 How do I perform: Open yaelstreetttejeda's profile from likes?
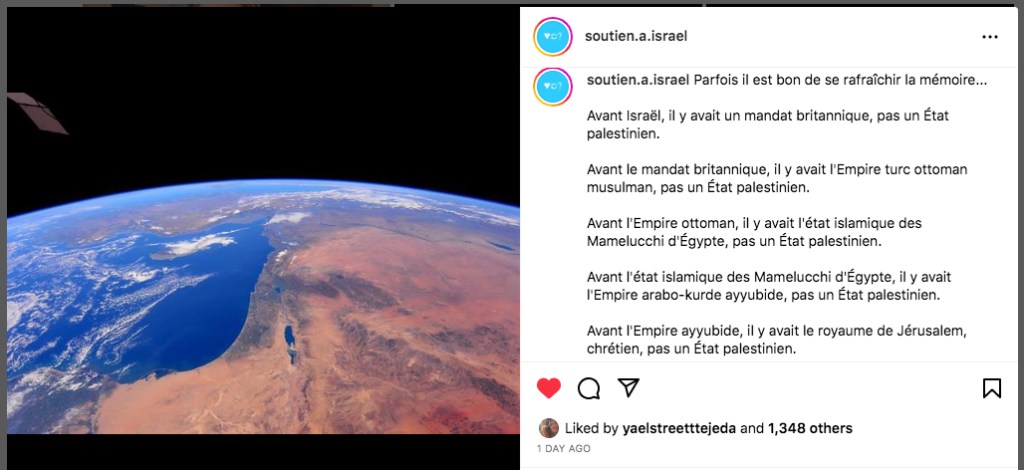click(x=679, y=428)
